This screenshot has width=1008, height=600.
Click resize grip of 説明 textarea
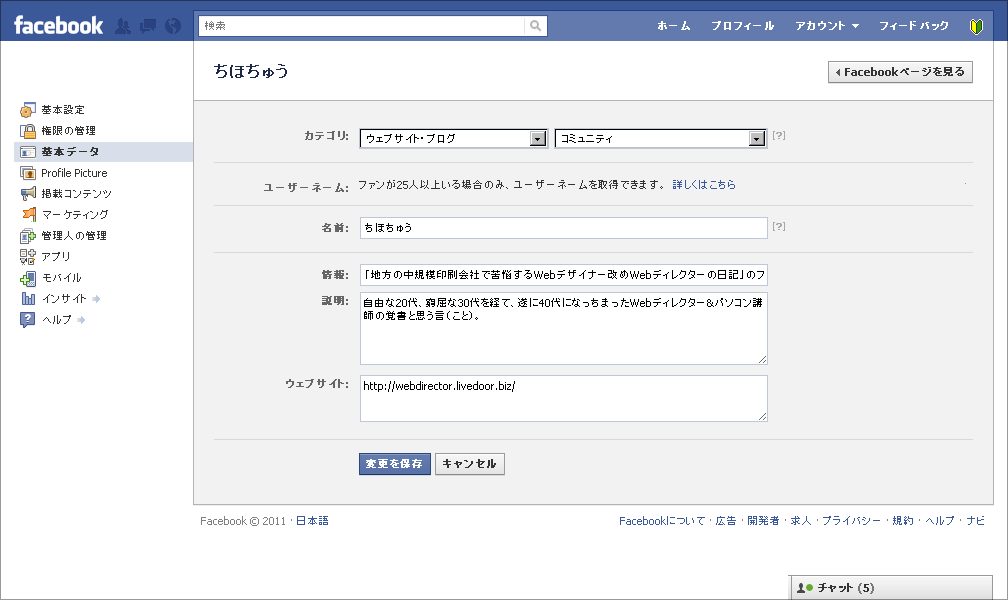pos(762,359)
